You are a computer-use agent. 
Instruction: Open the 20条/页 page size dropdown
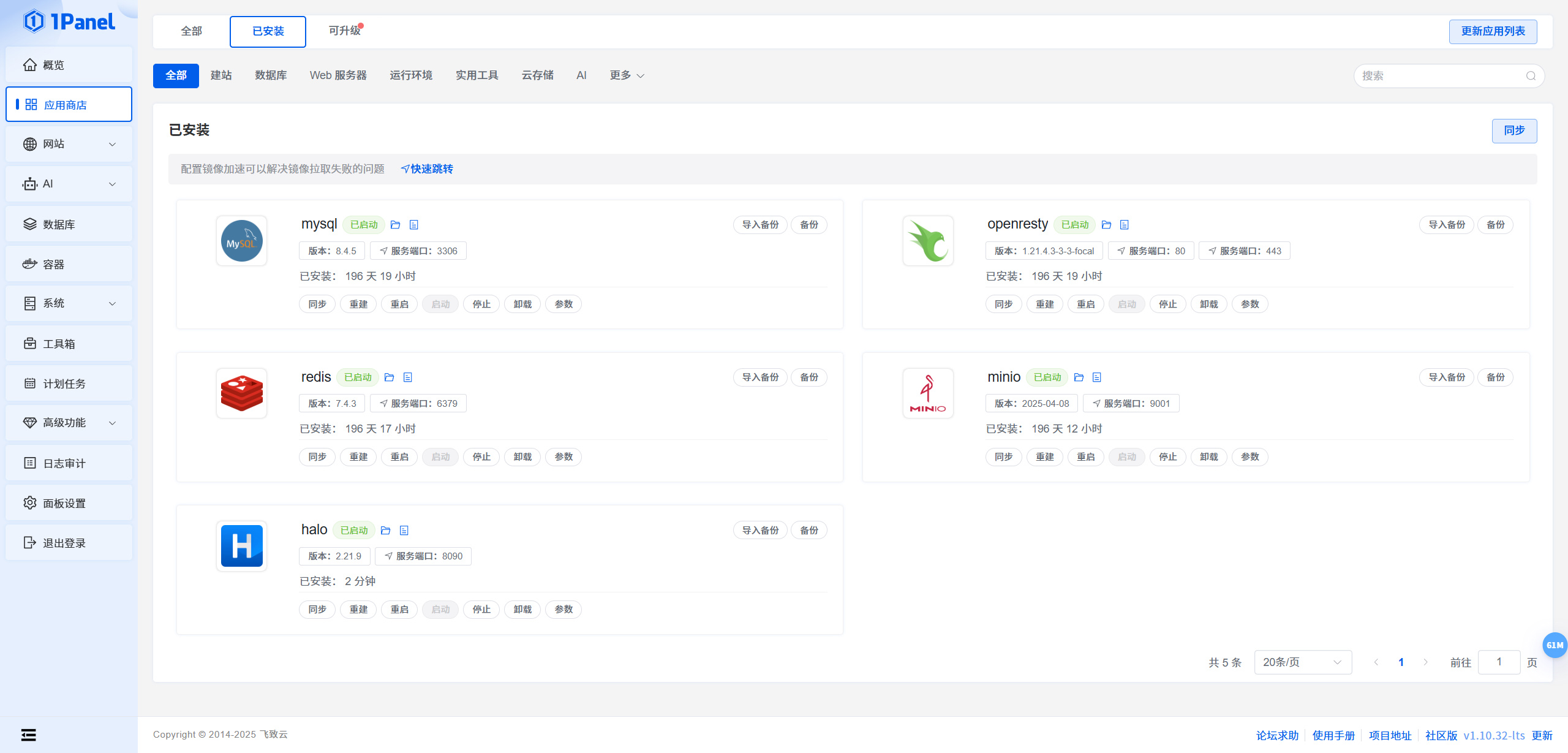point(1302,662)
